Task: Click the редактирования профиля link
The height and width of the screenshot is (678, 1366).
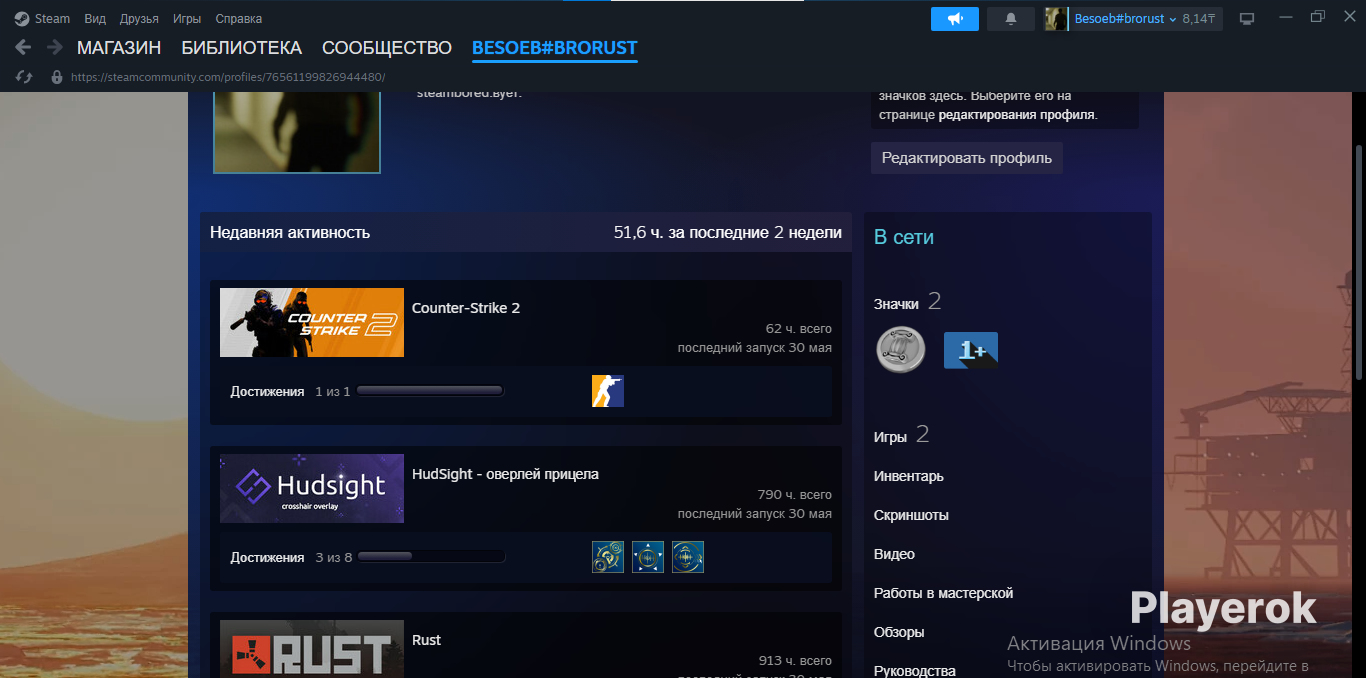Action: (1017, 115)
